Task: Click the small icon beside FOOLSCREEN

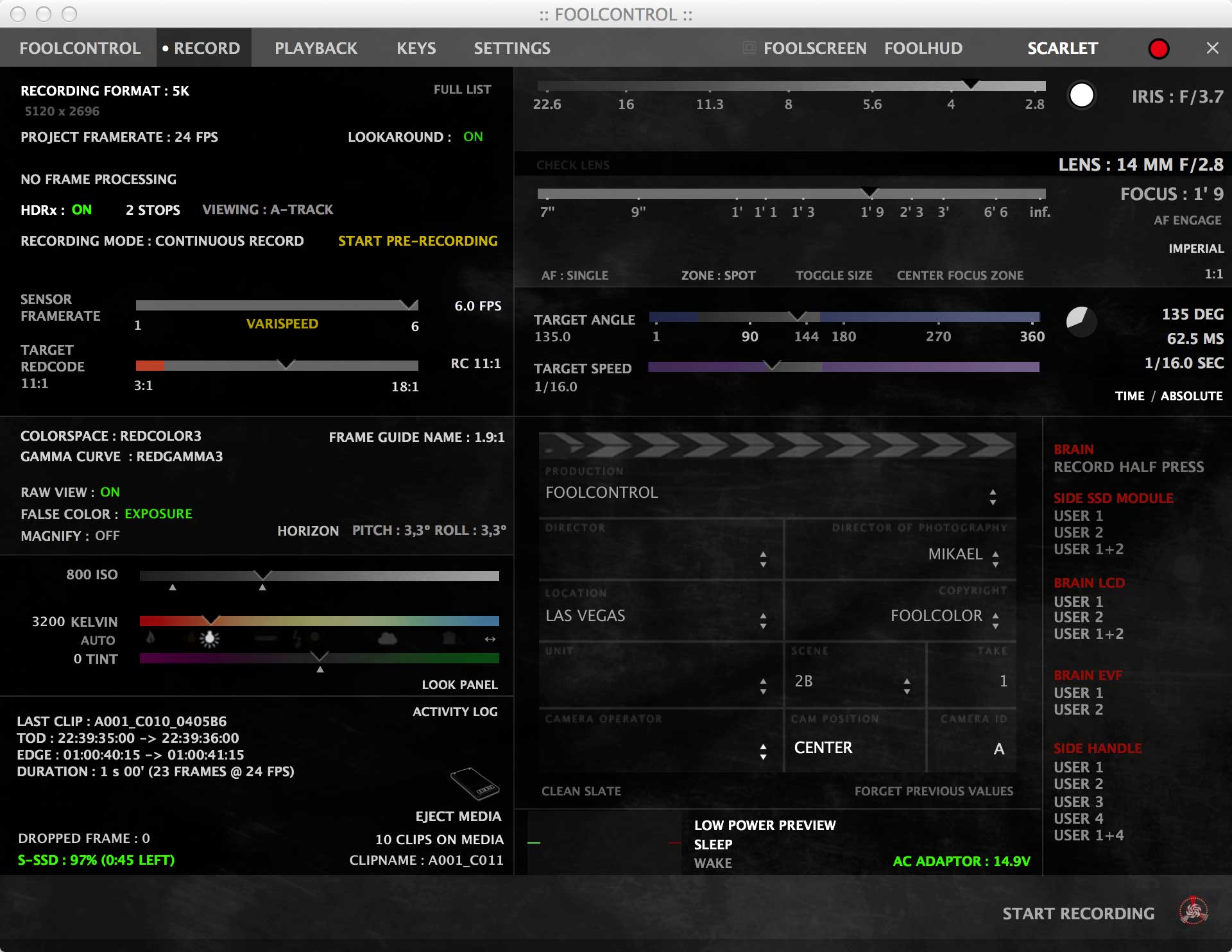Action: [x=749, y=47]
